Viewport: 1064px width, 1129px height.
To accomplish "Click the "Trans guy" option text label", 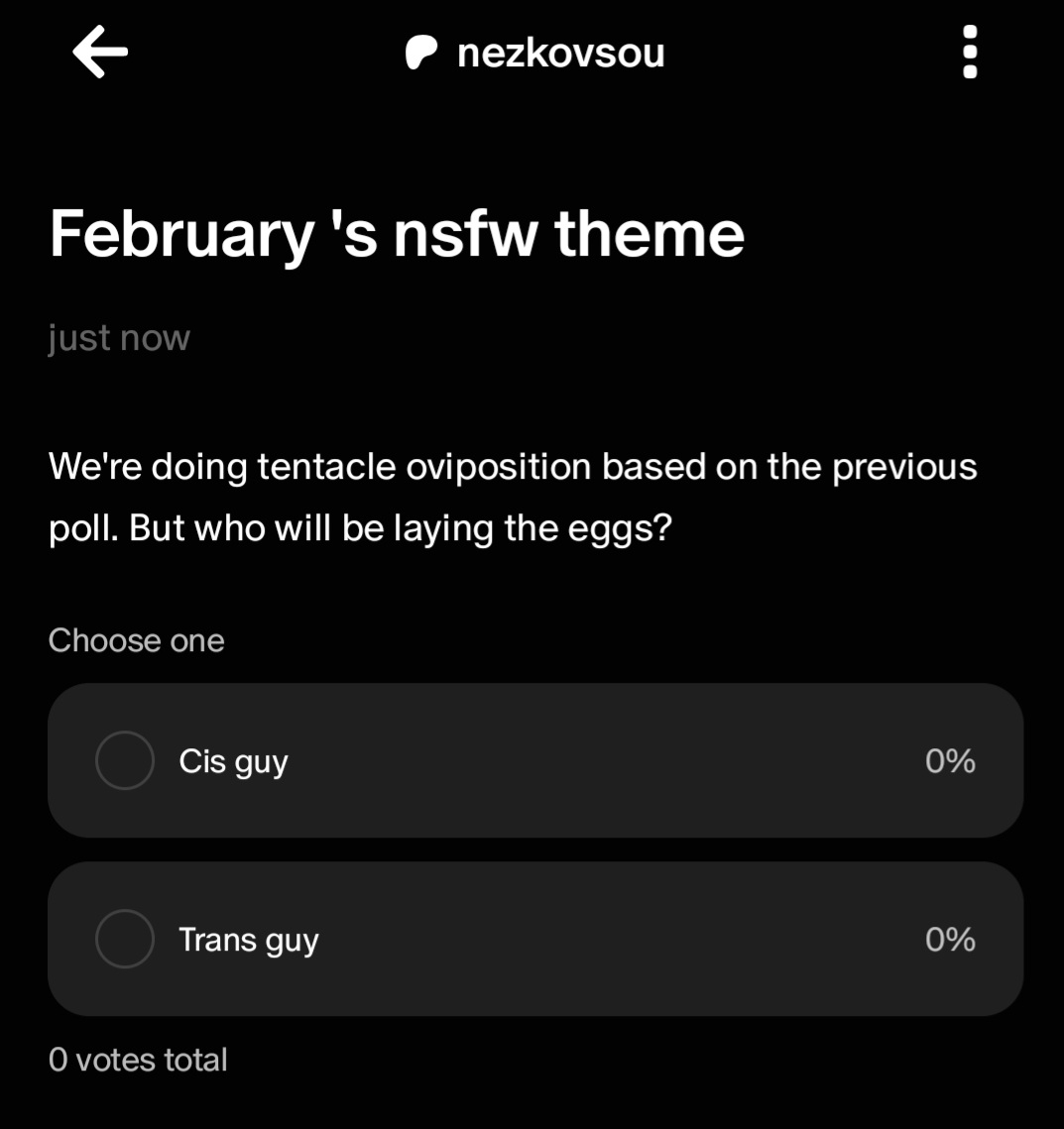I will click(x=248, y=940).
